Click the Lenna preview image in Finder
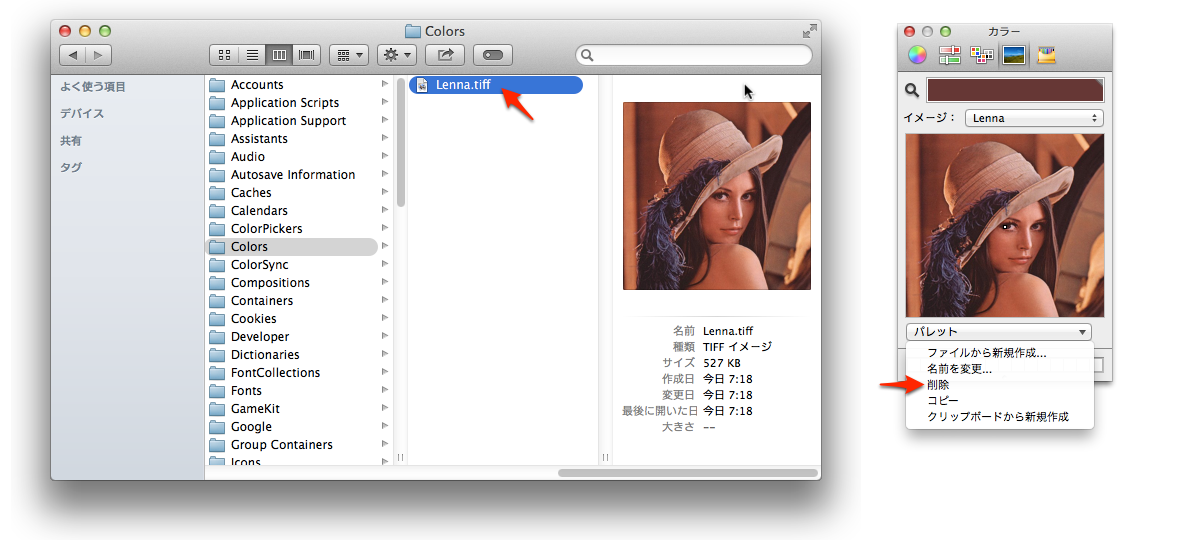 [x=717, y=196]
